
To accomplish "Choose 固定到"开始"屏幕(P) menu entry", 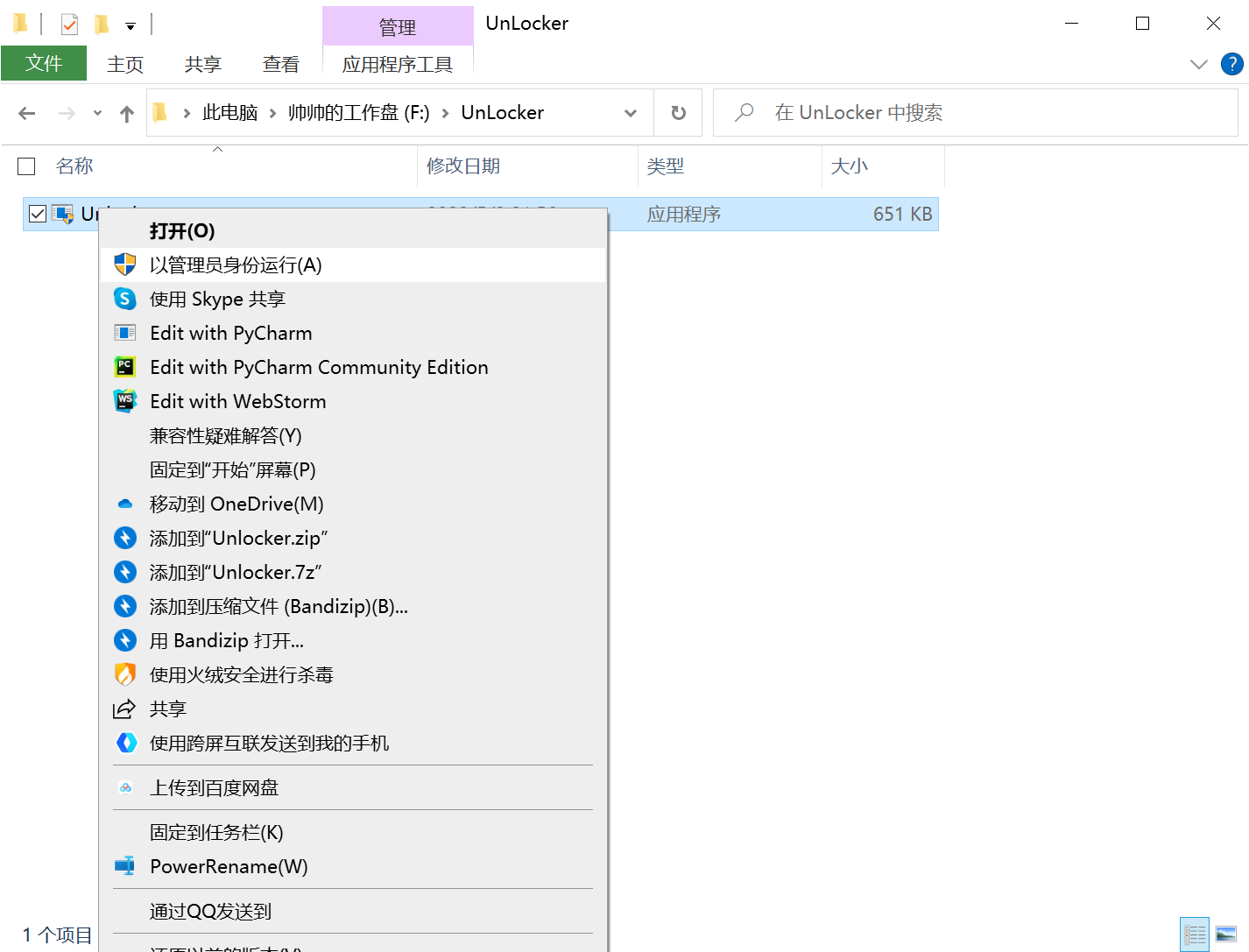I will tap(353, 469).
